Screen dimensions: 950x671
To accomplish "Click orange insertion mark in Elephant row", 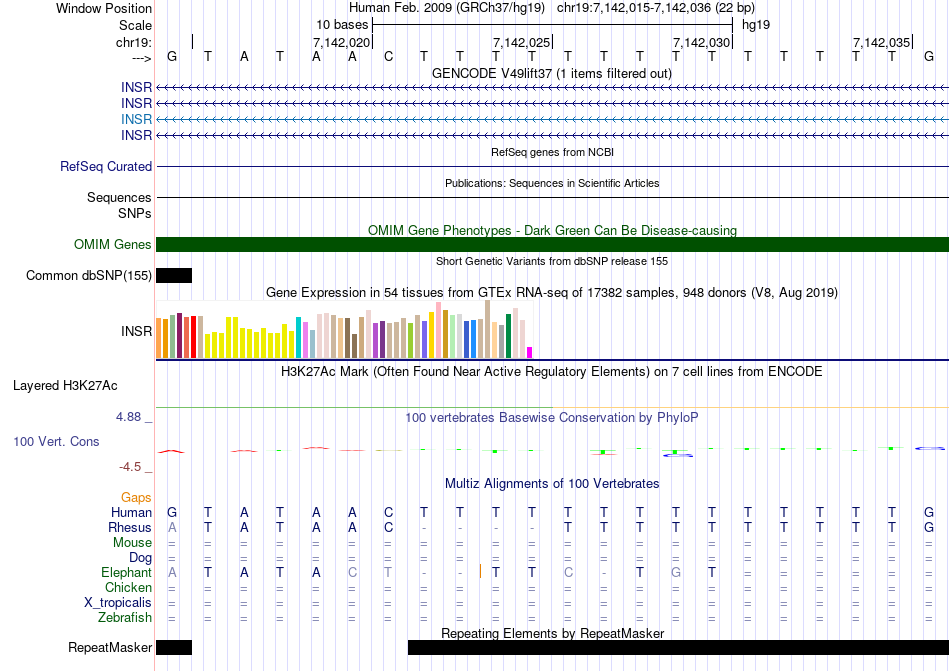I will (481, 571).
